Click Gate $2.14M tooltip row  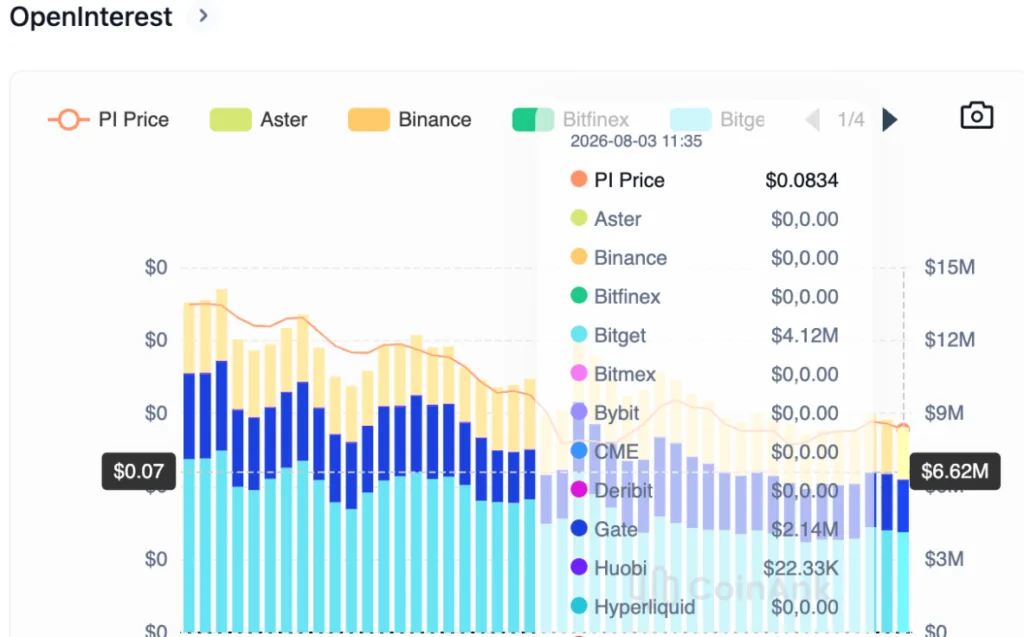(x=704, y=529)
